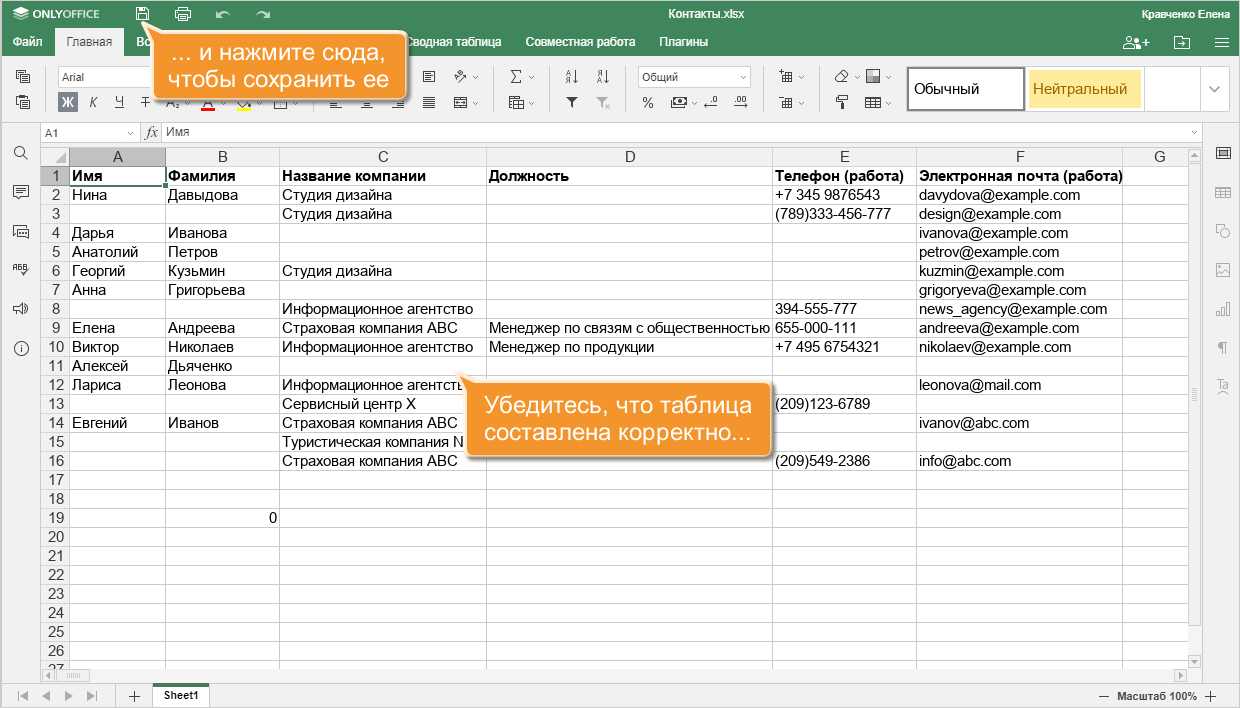Click the font color button with red underline
The height and width of the screenshot is (708, 1240).
208,102
